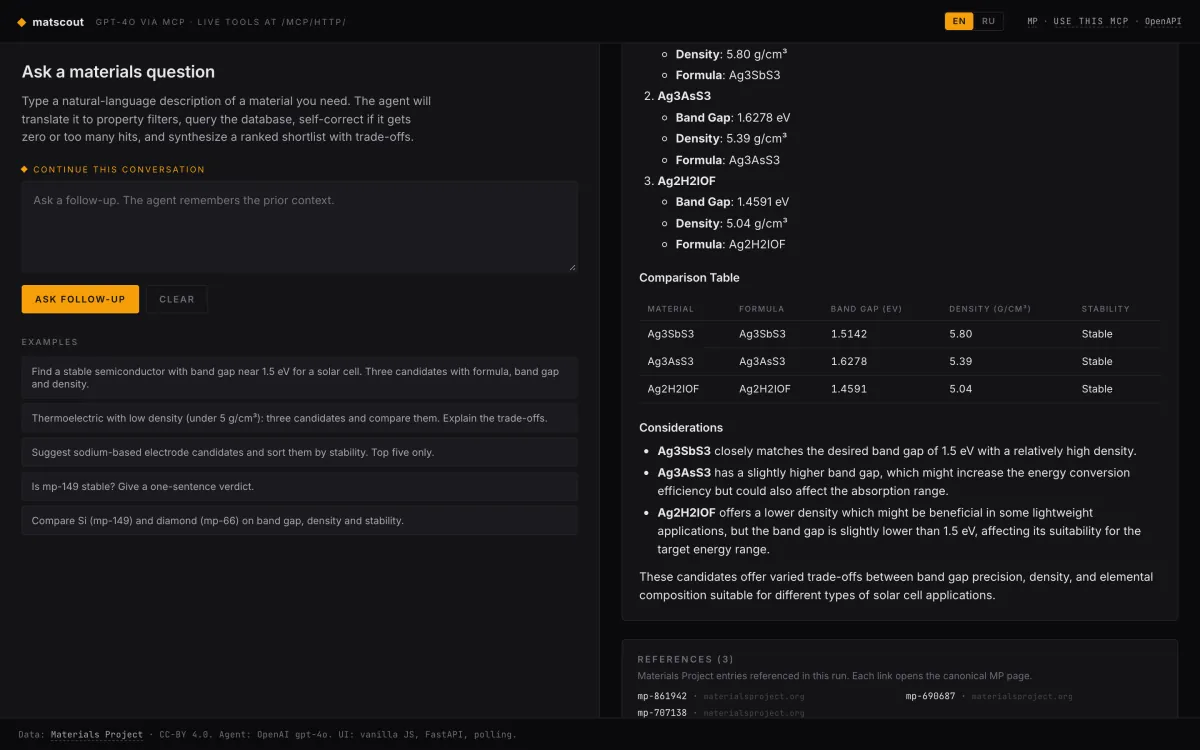
Task: Click the BAND GAP (EV) column header
Action: pos(866,309)
